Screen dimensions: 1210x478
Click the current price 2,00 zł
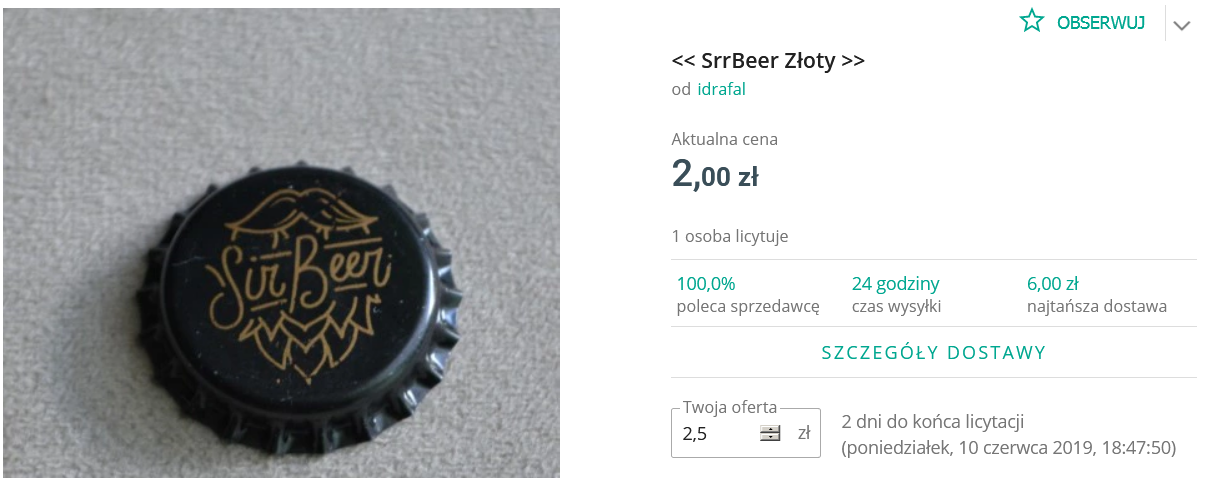(x=715, y=176)
